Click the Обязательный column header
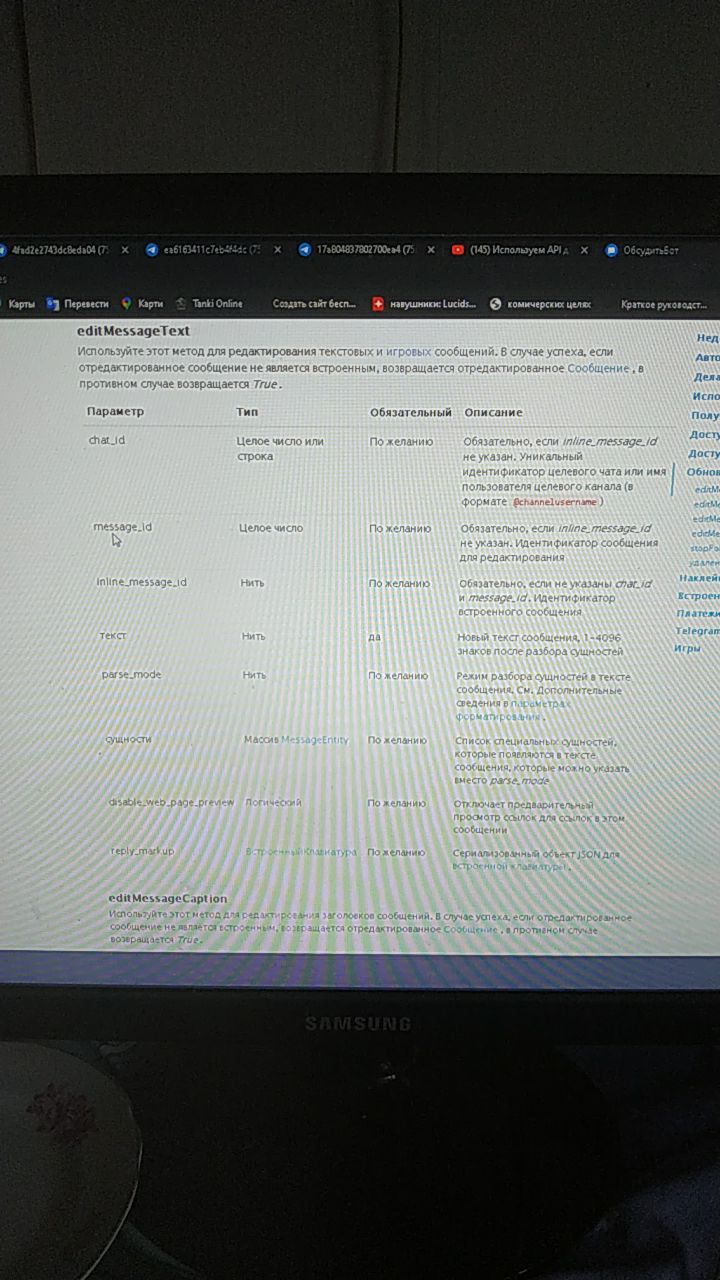The width and height of the screenshot is (720, 1280). pos(410,412)
